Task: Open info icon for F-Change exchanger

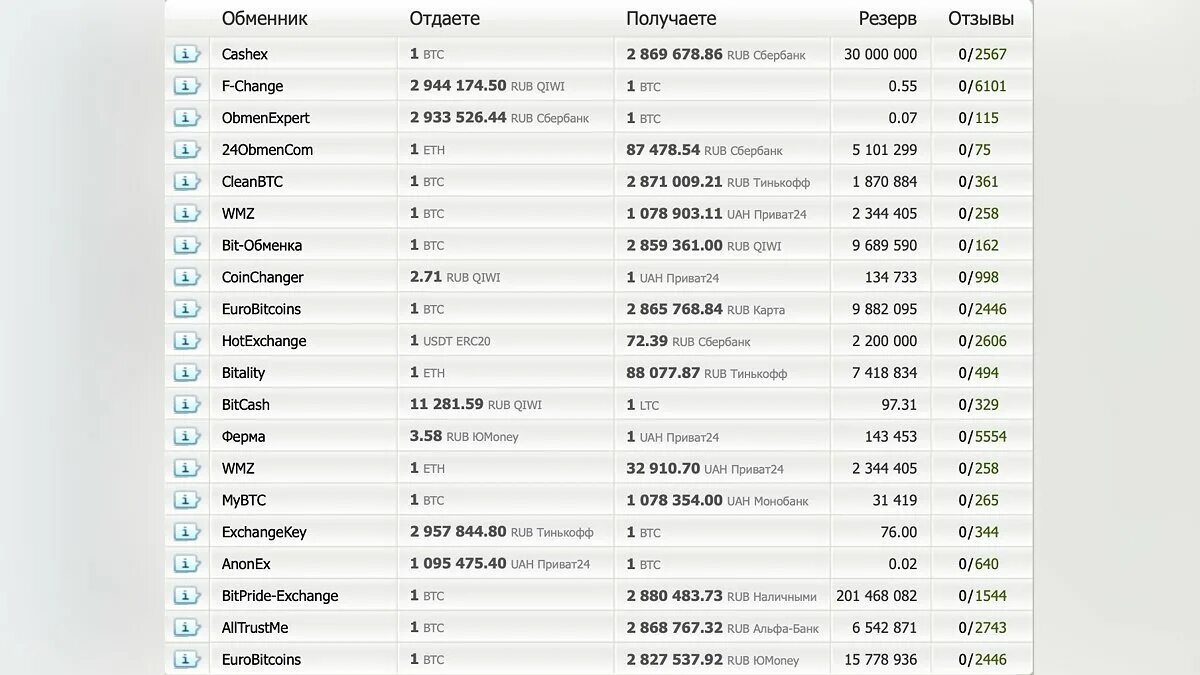Action: coord(187,86)
